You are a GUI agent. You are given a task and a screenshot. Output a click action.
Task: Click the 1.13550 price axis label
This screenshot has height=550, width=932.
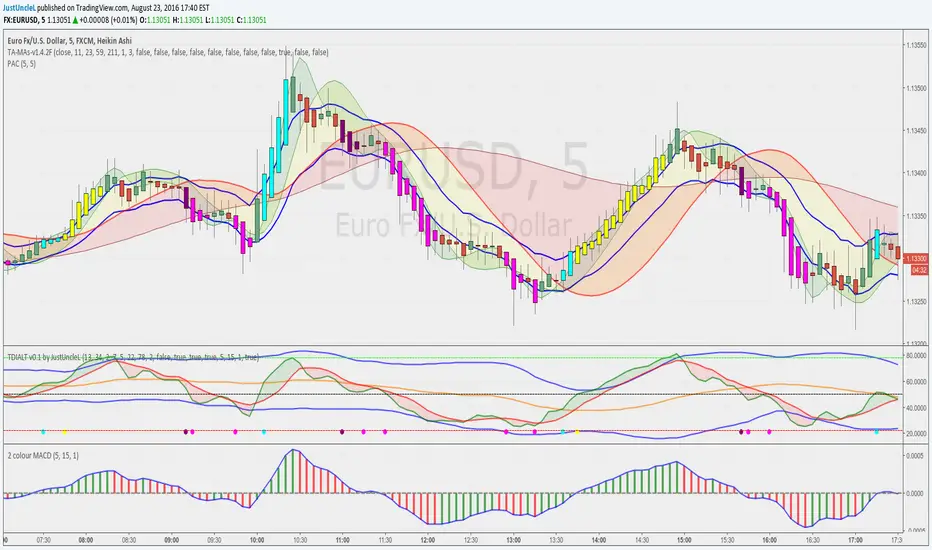pyautogui.click(x=916, y=45)
